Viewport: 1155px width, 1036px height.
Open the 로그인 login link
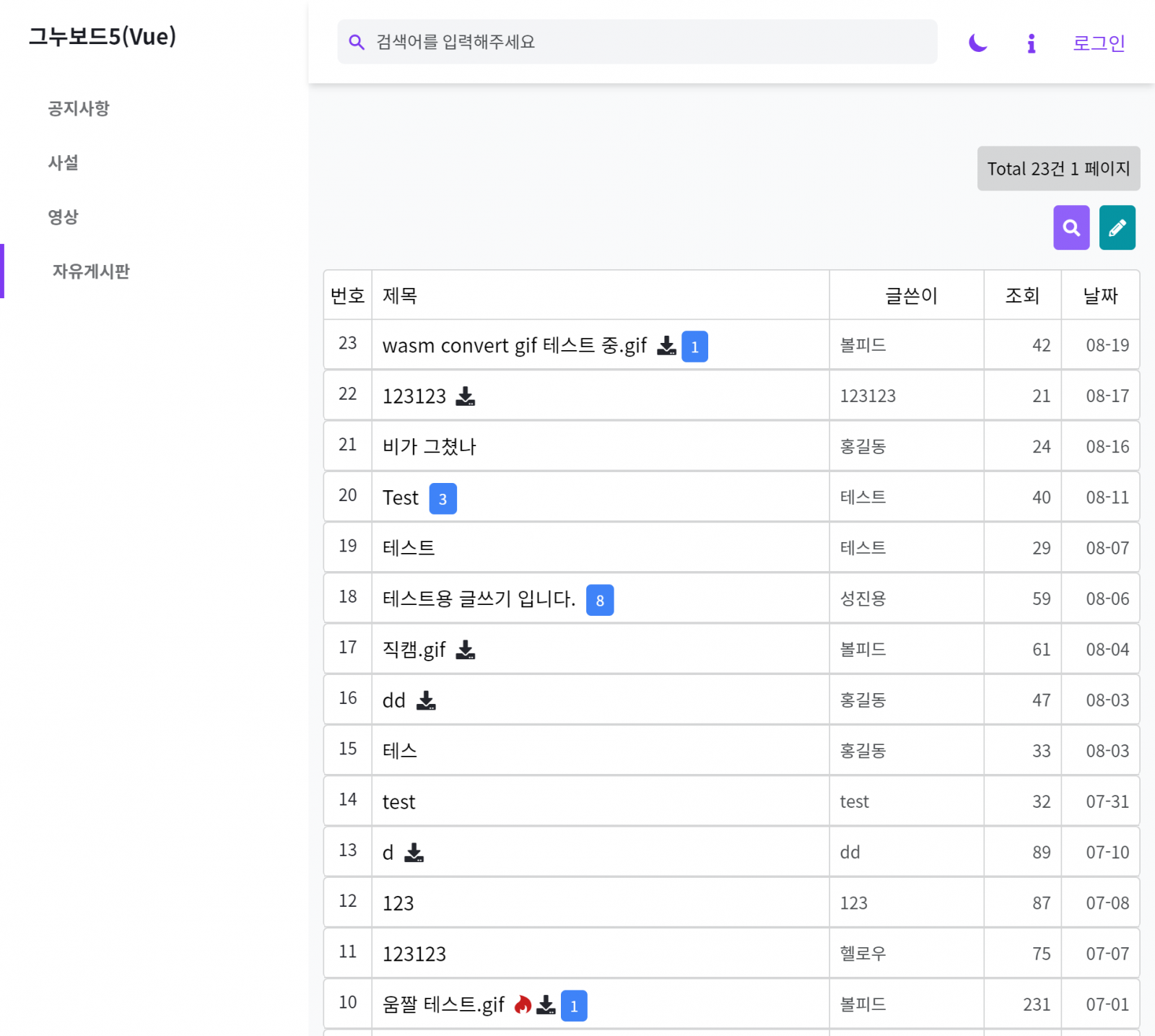1098,43
